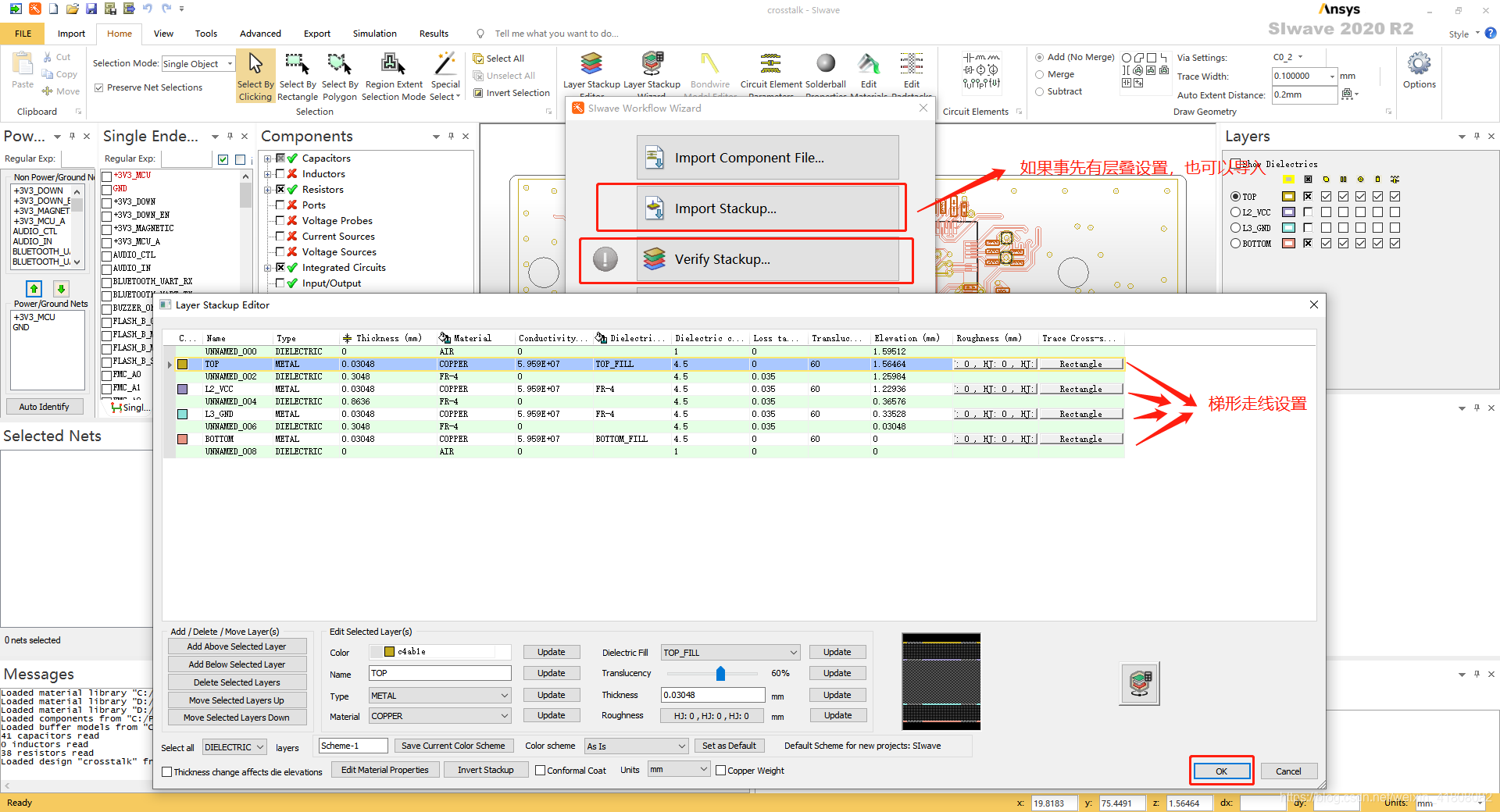The width and height of the screenshot is (1500, 812).
Task: Click Import Component File wizard button
Action: pyautogui.click(x=767, y=158)
